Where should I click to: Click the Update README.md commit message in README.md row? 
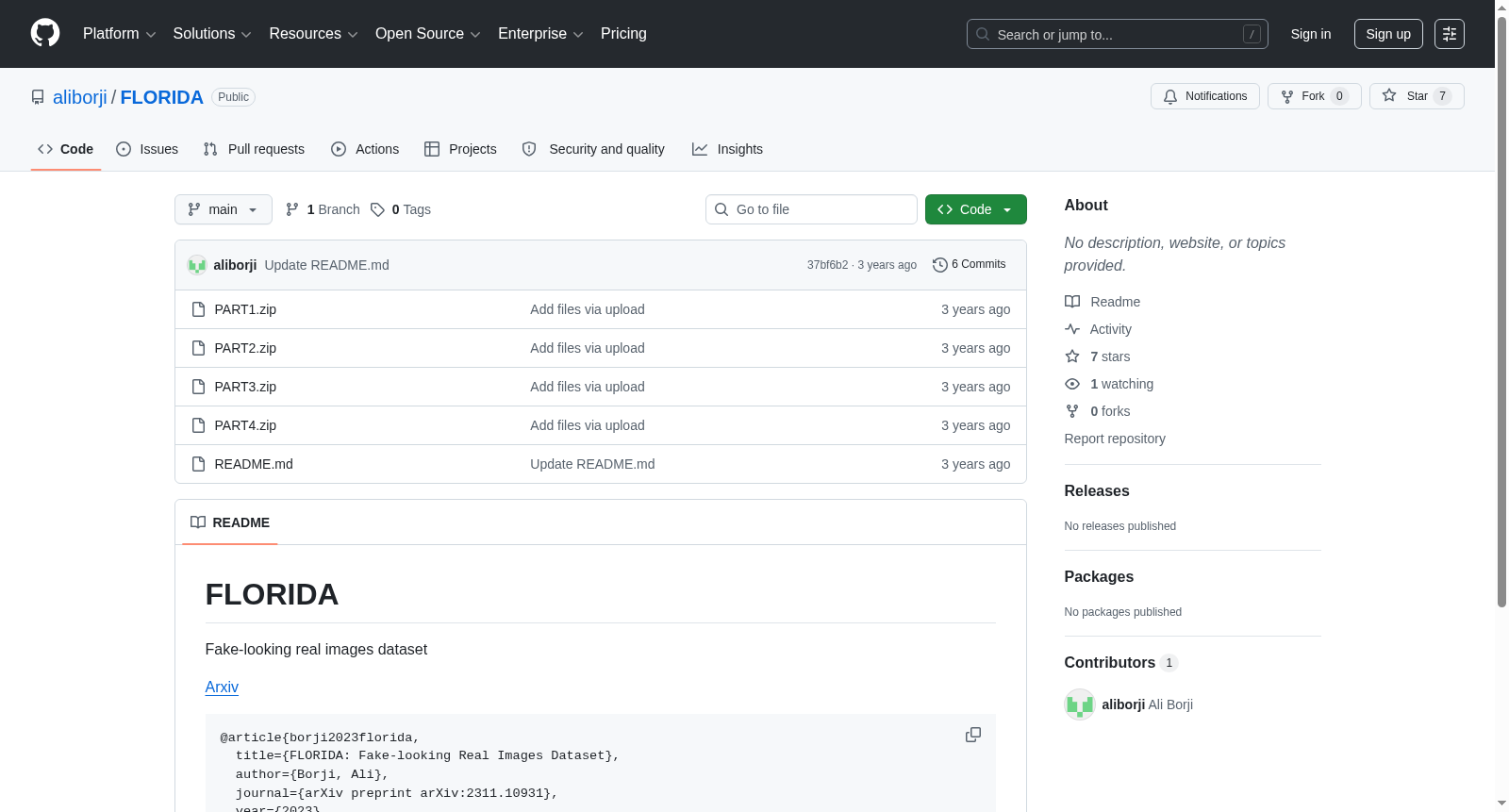(x=592, y=464)
